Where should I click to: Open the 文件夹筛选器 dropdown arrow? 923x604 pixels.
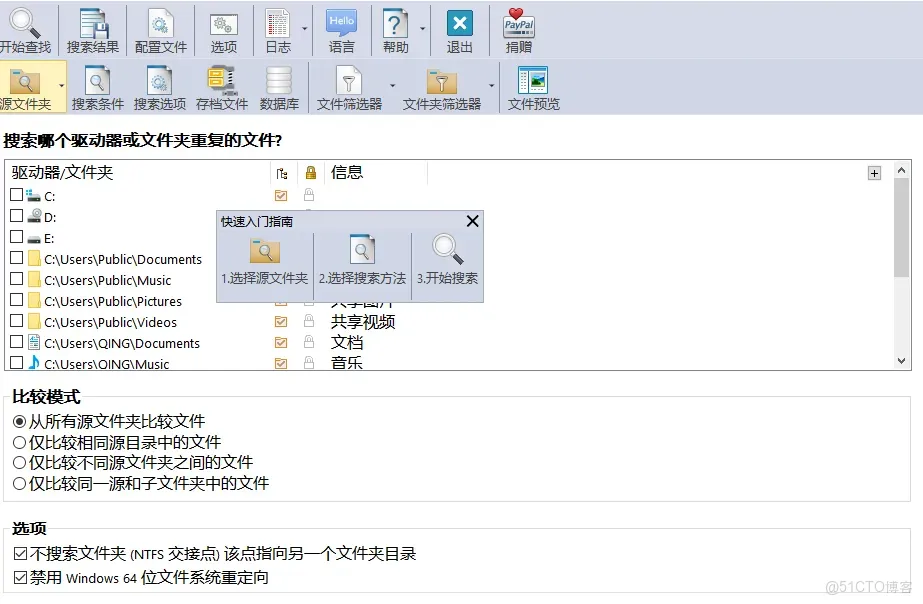pos(493,86)
